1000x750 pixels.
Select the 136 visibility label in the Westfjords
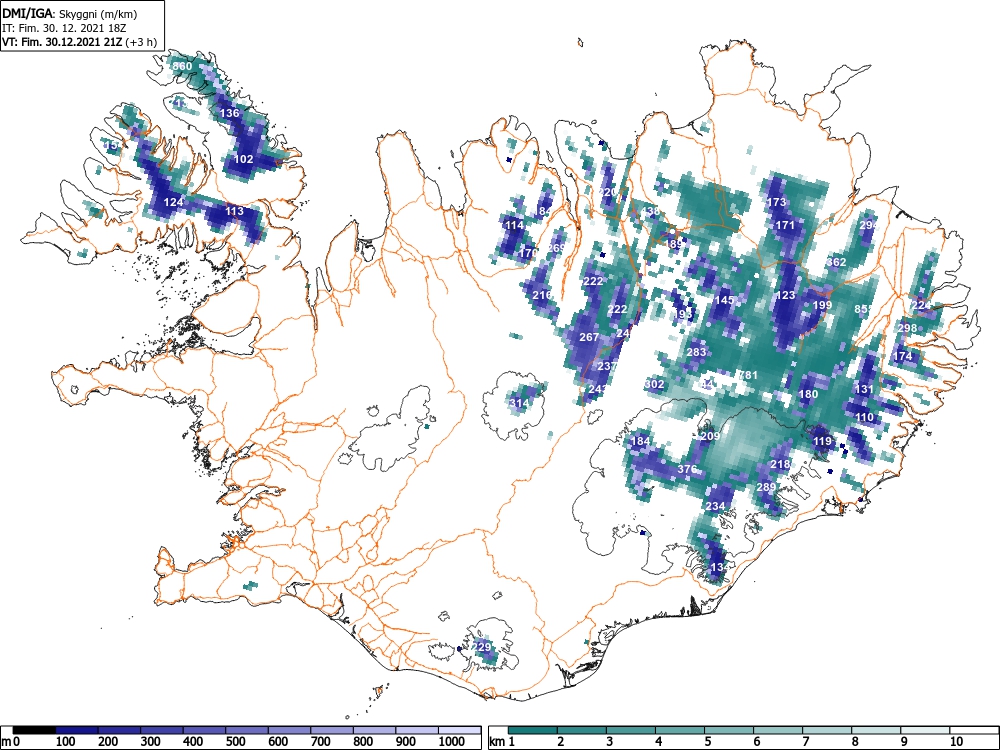(x=229, y=114)
